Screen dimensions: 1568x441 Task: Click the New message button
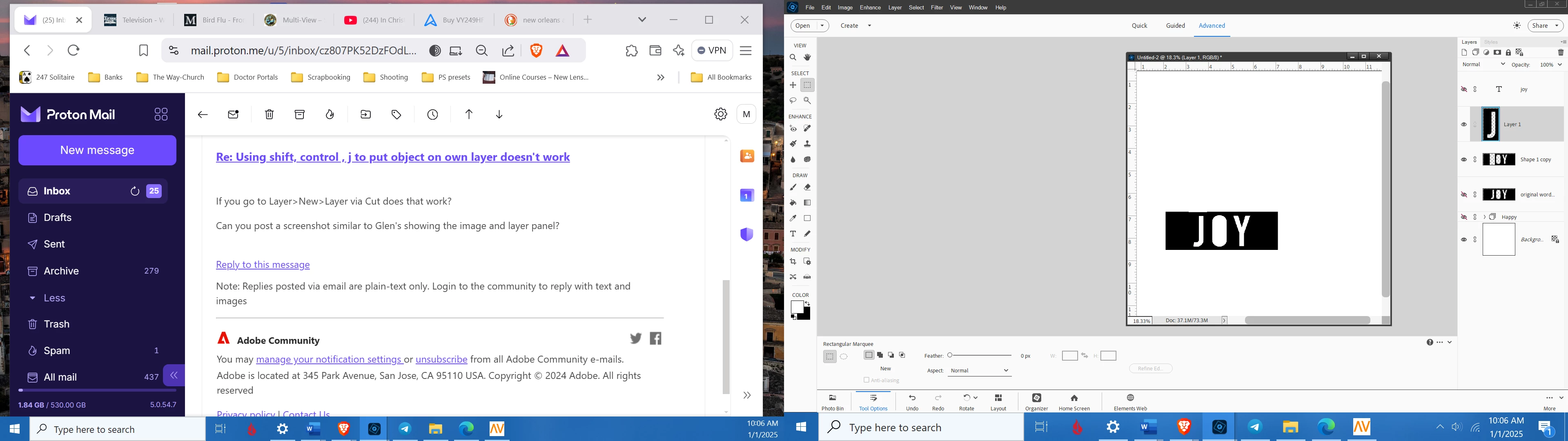point(98,150)
